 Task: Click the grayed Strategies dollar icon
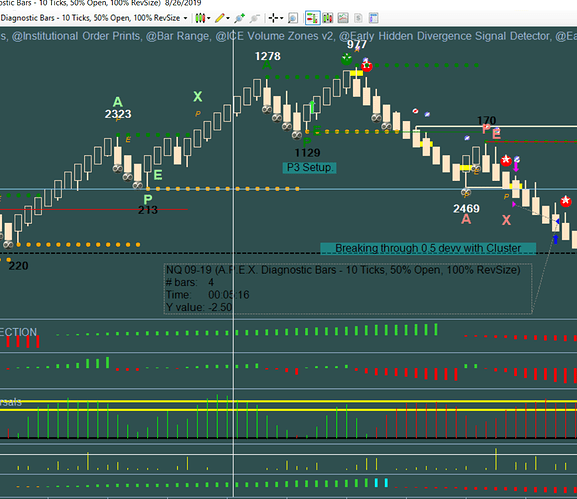tap(358, 18)
